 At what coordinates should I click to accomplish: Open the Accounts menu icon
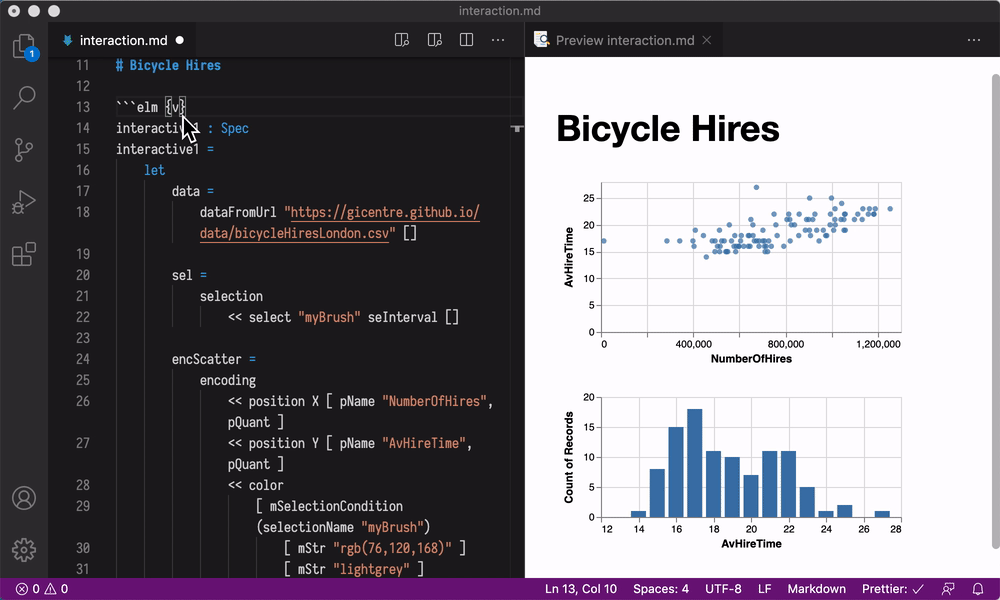tap(24, 498)
